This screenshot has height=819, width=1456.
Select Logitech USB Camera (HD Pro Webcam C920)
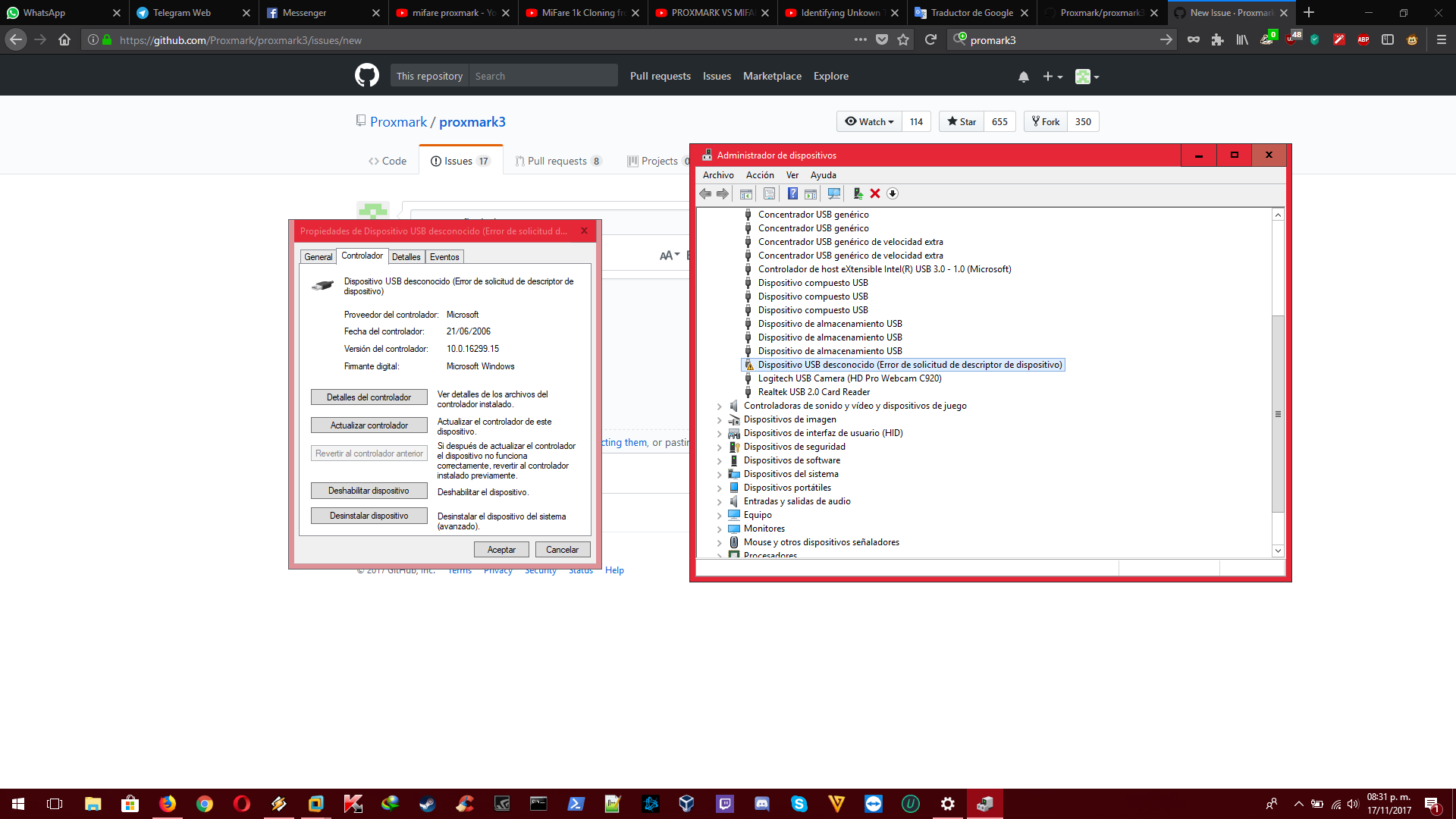pos(849,378)
